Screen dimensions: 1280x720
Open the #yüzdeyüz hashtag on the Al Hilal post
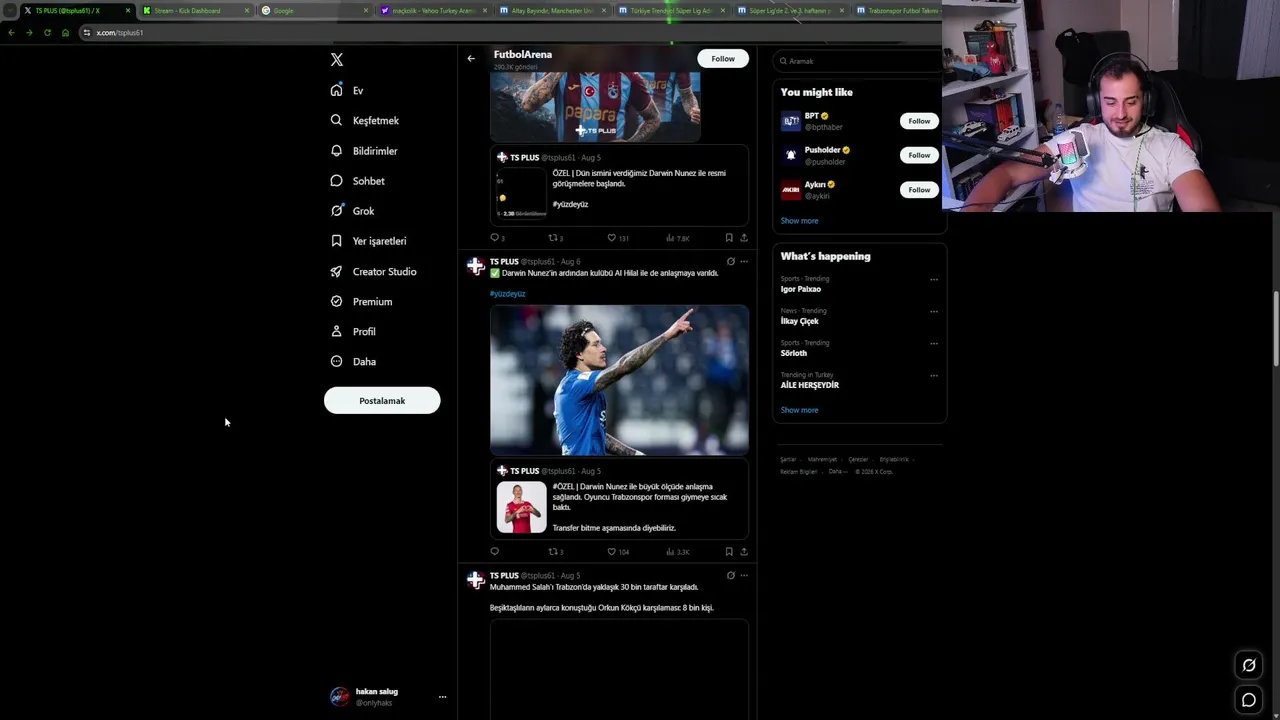pyautogui.click(x=507, y=294)
